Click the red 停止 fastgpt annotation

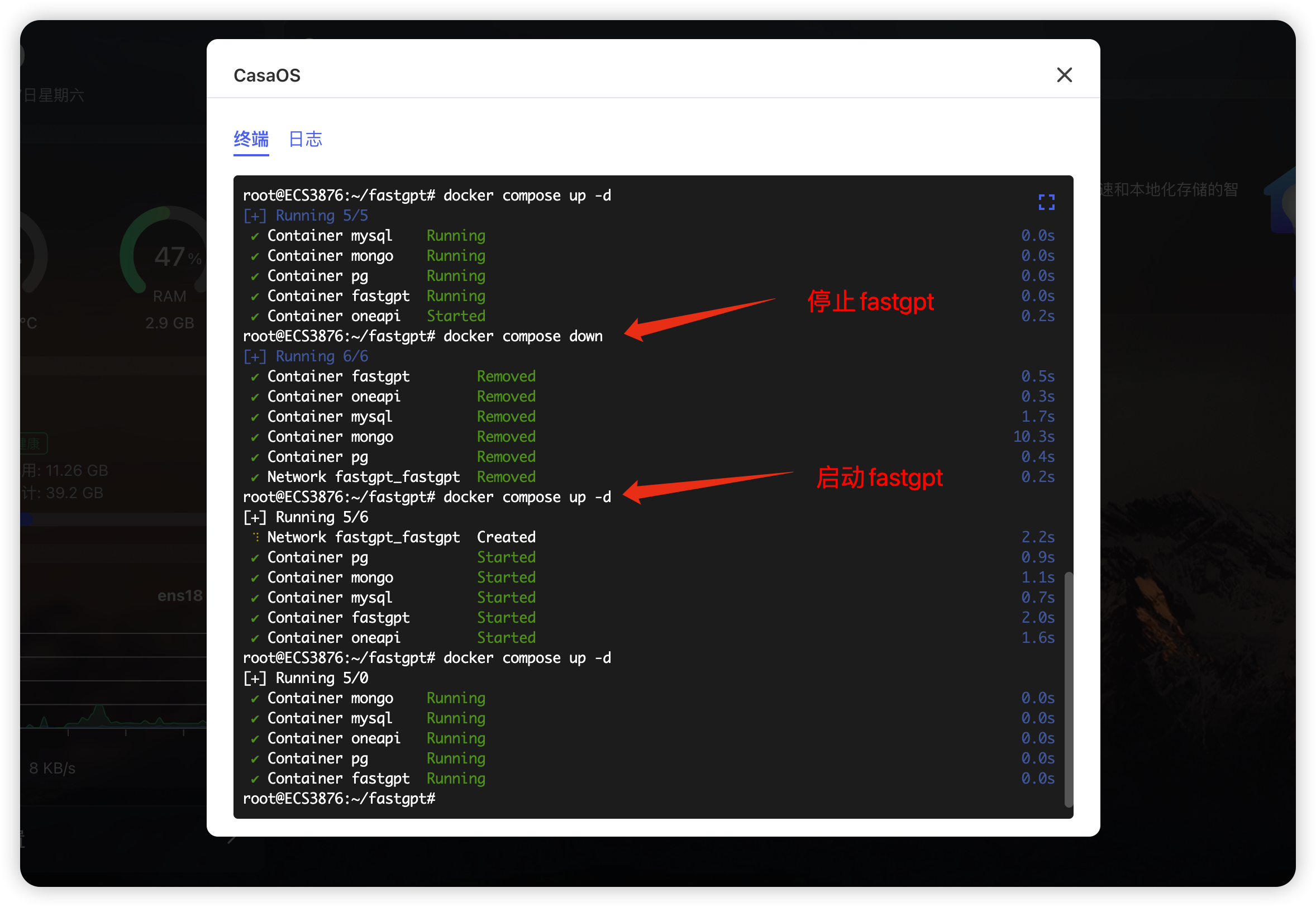(x=870, y=301)
